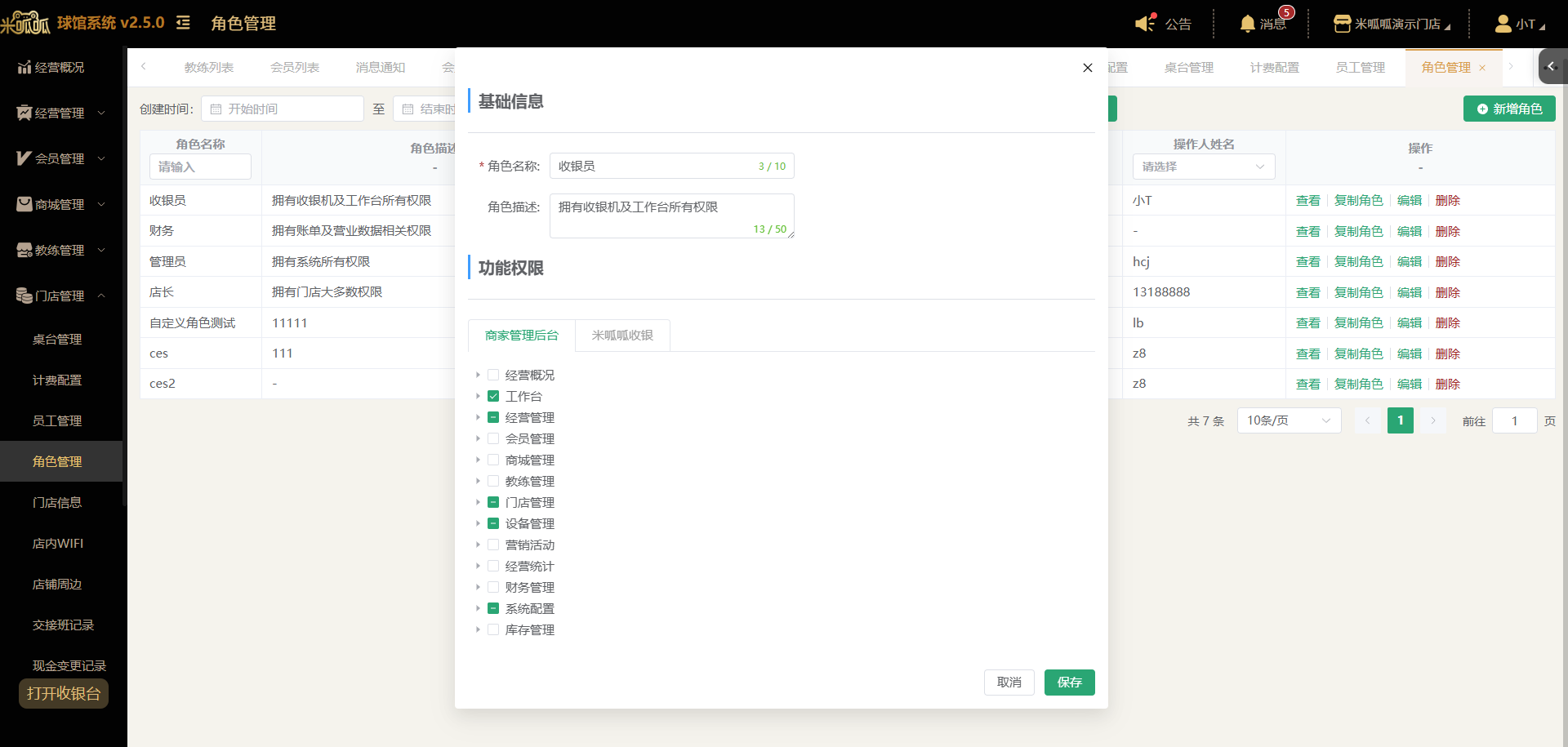This screenshot has width=1568, height=747.
Task: Close the 角色管理 tab with its x
Action: point(1482,68)
